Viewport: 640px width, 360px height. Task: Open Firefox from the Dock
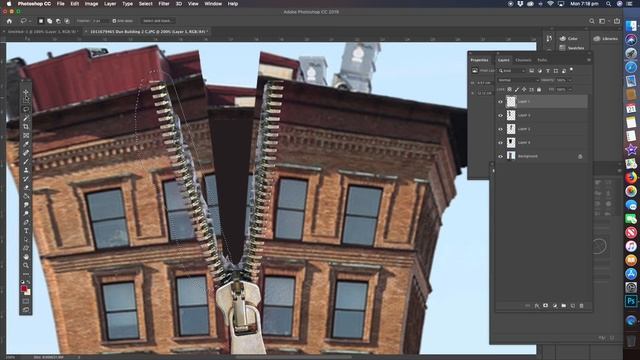(x=631, y=177)
